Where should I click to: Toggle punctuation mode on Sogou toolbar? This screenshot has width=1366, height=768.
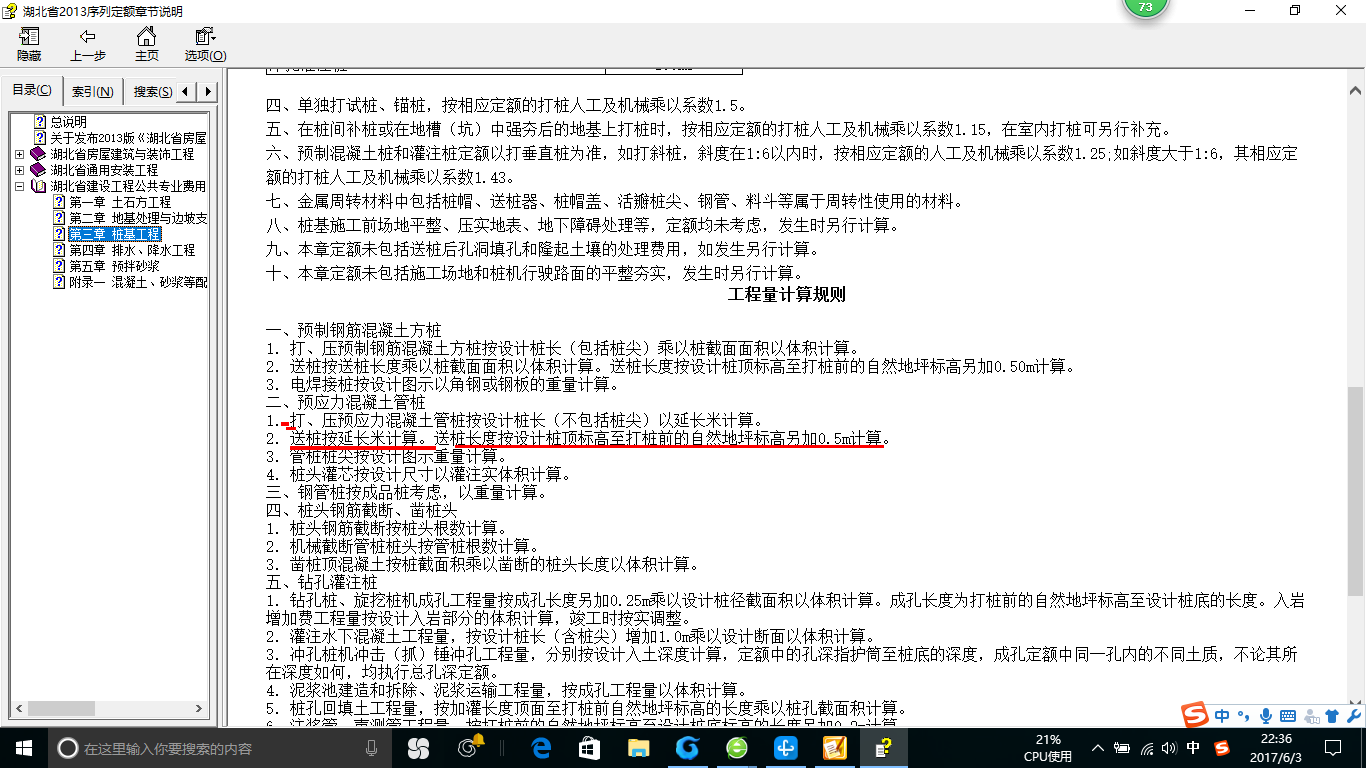pyautogui.click(x=1245, y=716)
